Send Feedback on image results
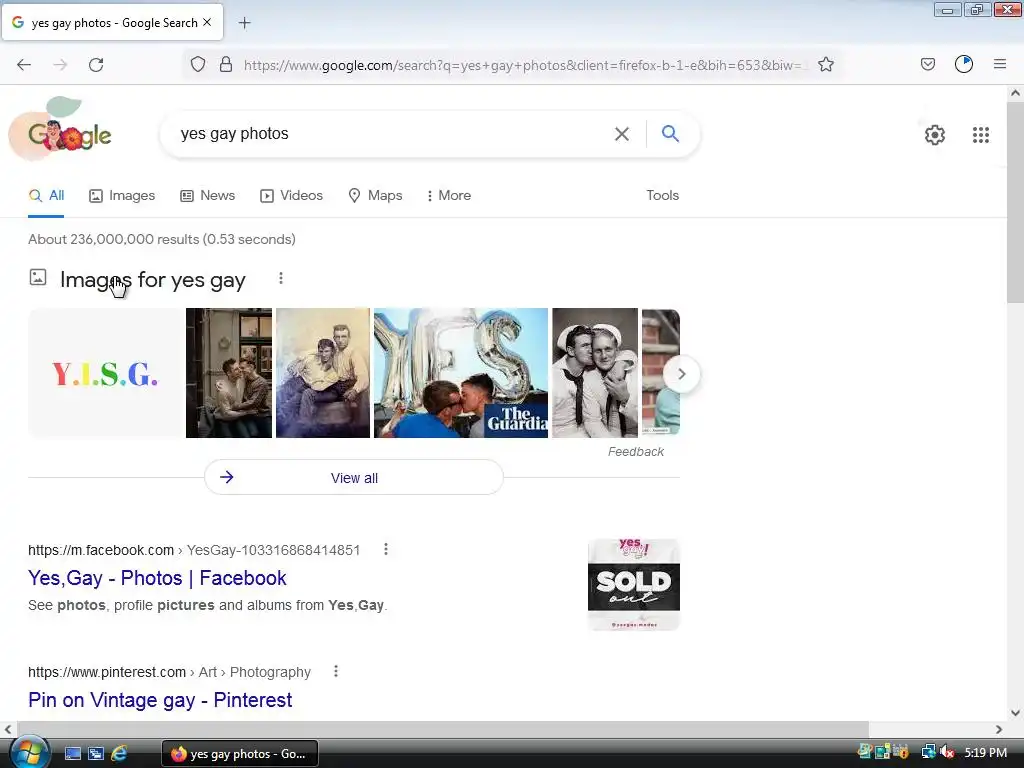This screenshot has width=1024, height=768. 635,452
